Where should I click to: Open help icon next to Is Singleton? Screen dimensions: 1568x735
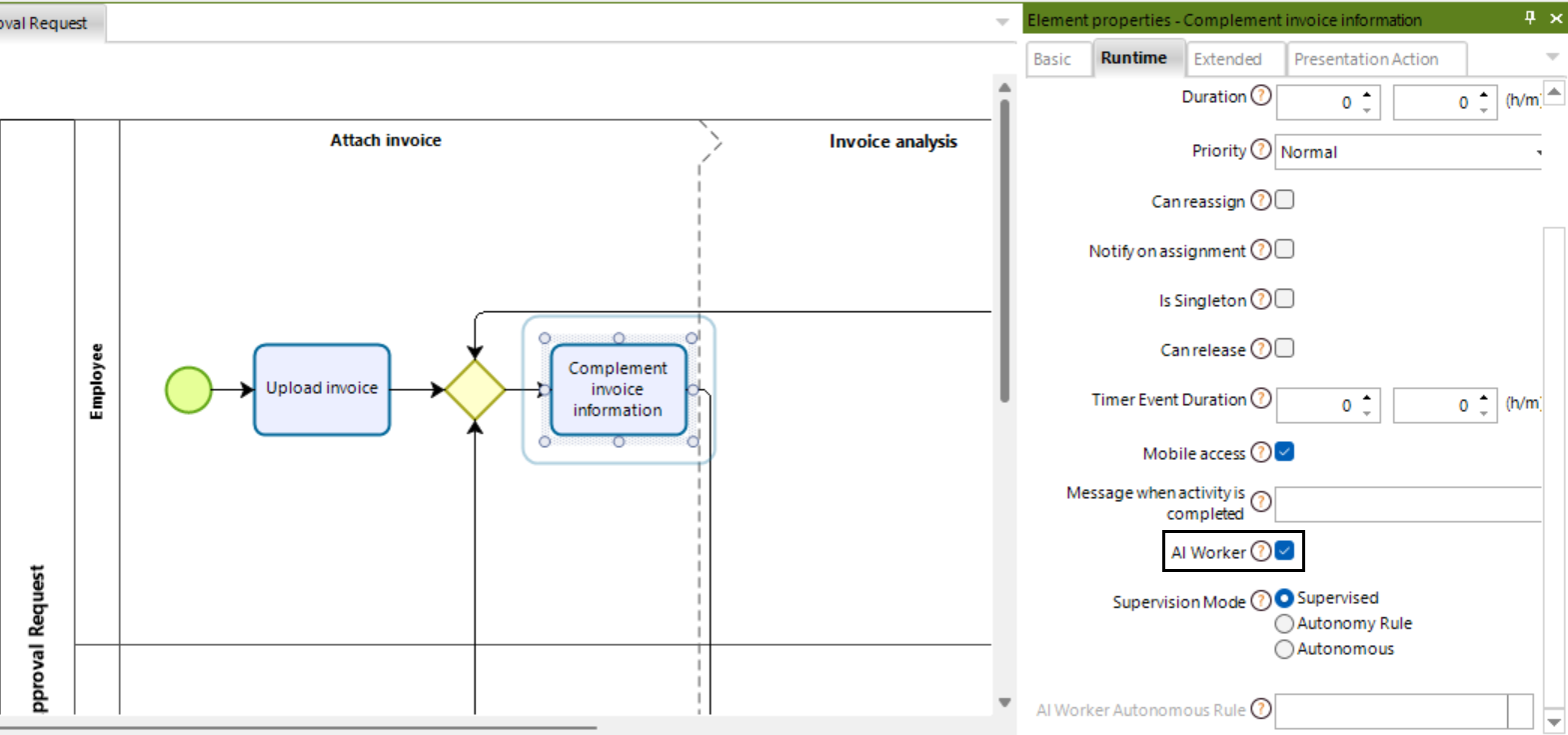pos(1261,299)
